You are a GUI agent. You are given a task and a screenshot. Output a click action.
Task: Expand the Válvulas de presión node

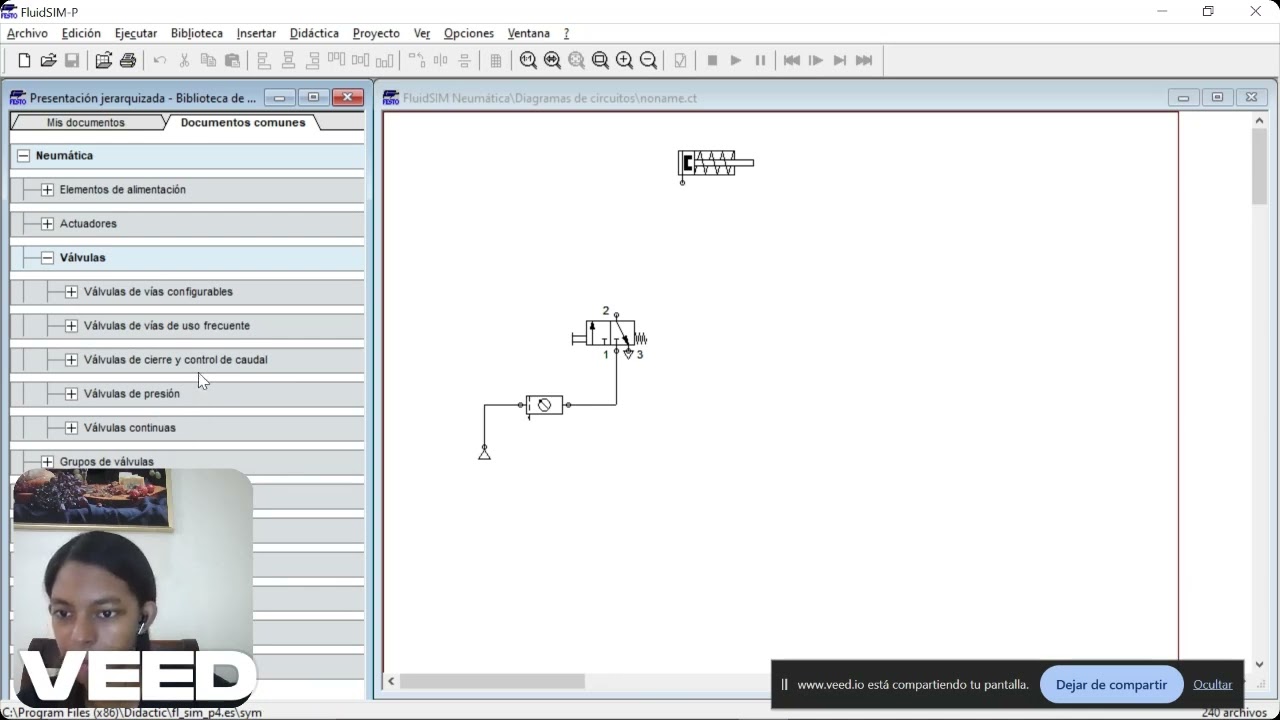(x=71, y=393)
